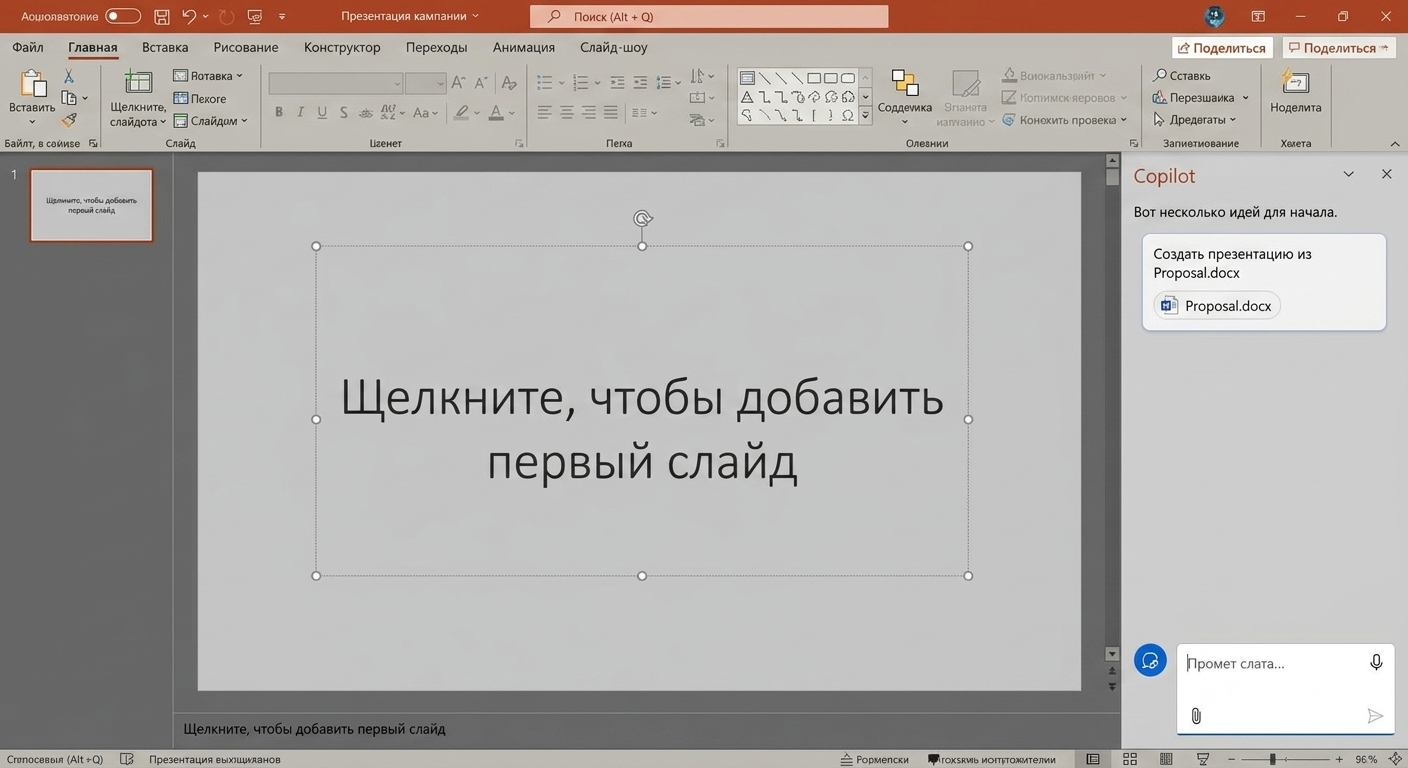Click the Format Painter brush icon
The height and width of the screenshot is (768, 1408).
69,120
